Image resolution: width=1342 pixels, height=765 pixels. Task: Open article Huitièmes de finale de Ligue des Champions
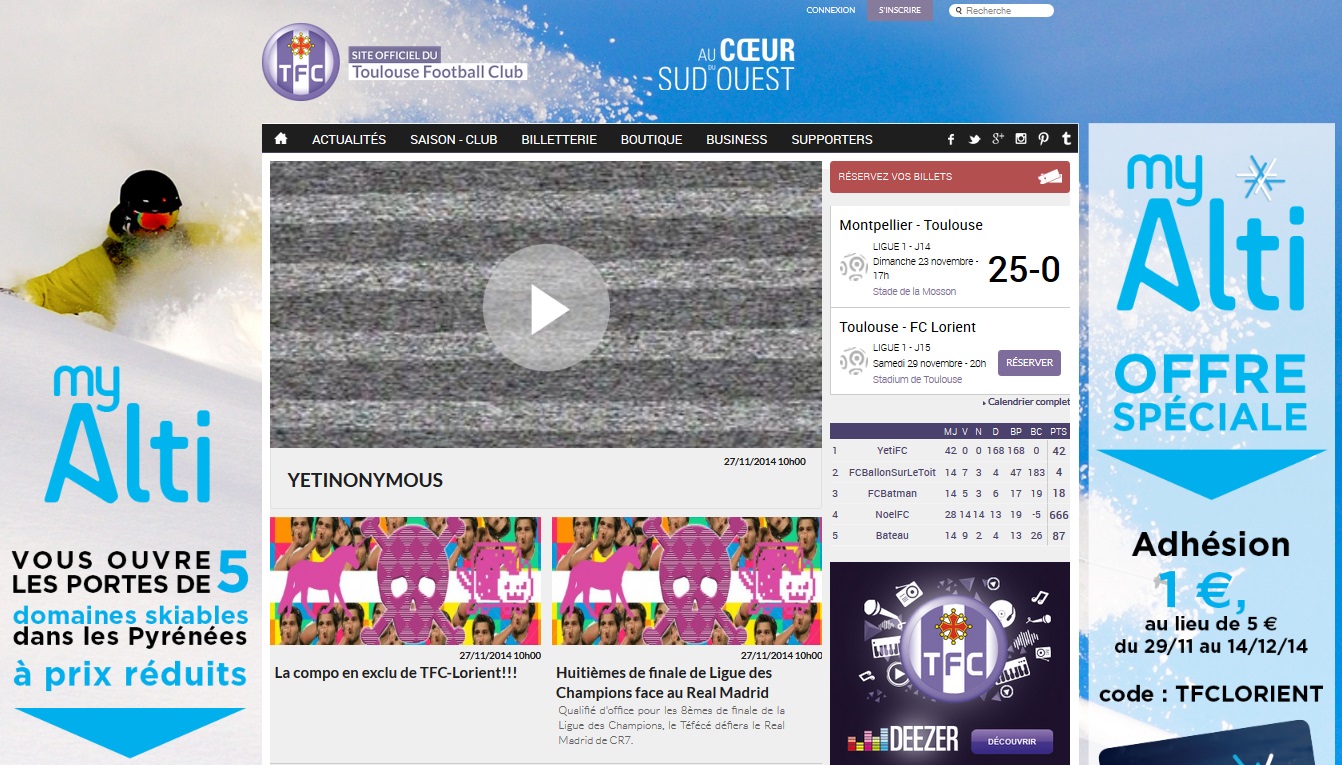pos(664,683)
